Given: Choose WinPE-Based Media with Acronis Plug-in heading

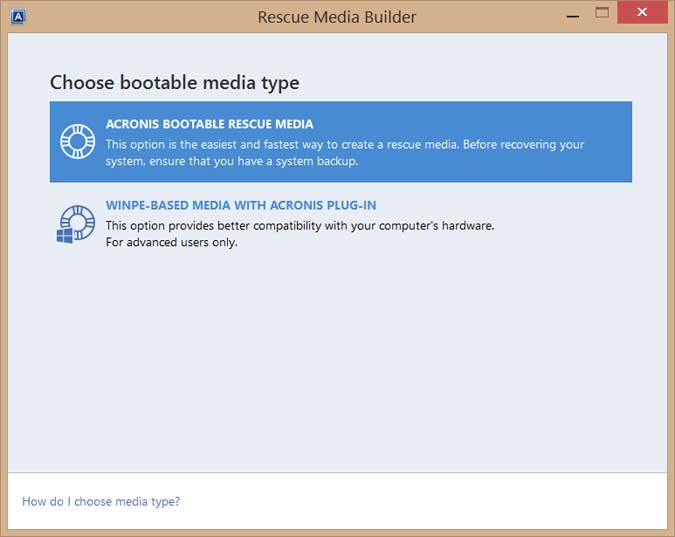Looking at the screenshot, I should click(241, 205).
